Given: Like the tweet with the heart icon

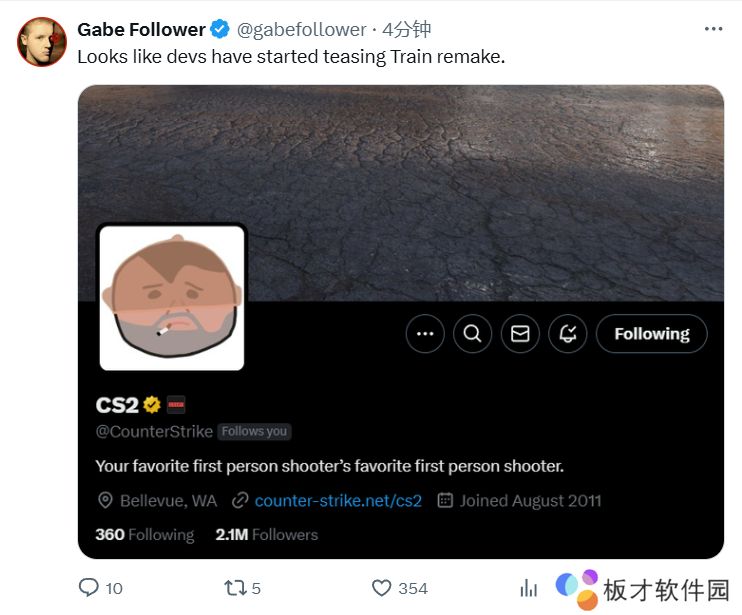Looking at the screenshot, I should [381, 588].
